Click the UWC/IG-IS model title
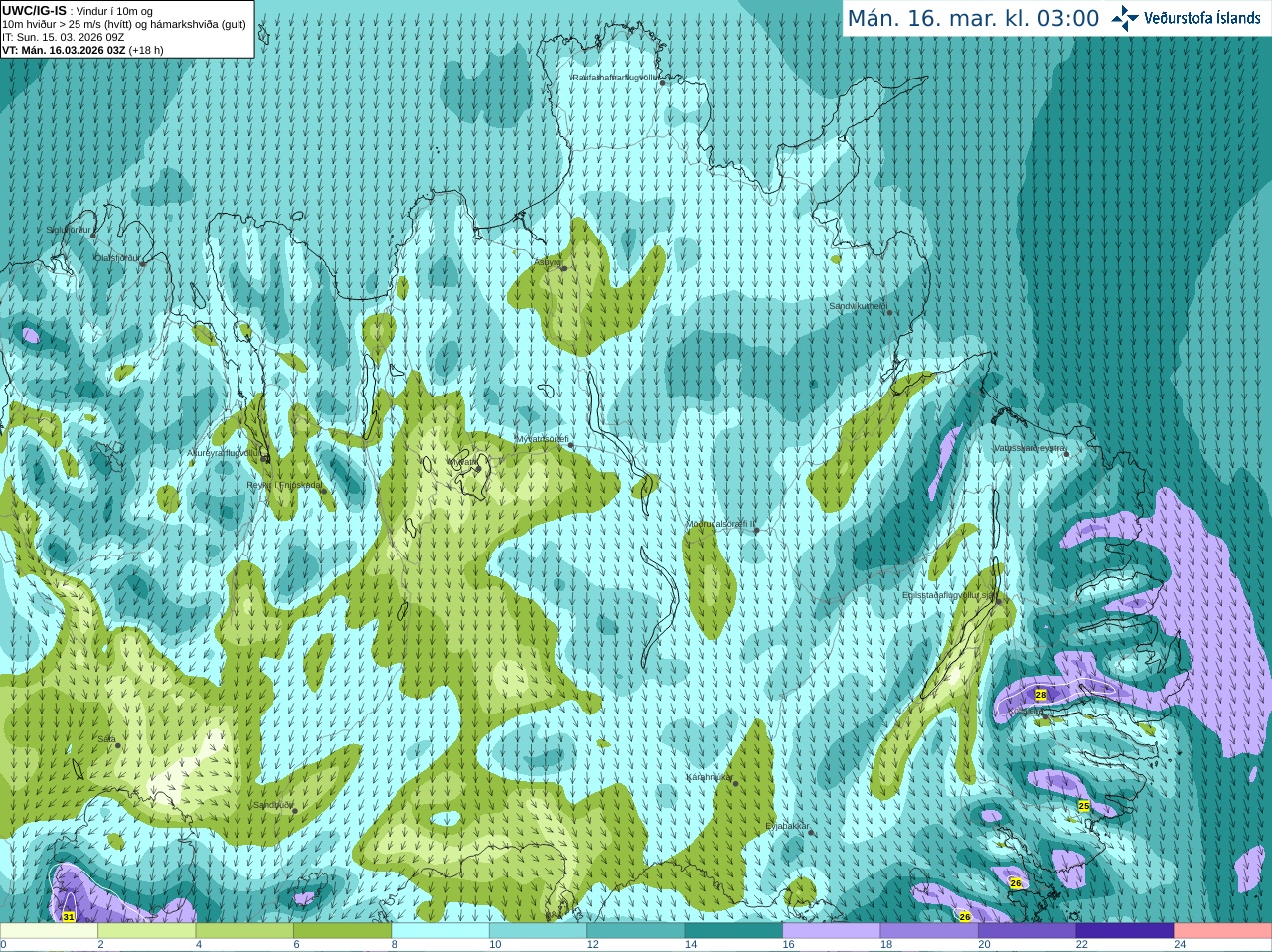The height and width of the screenshot is (952, 1272). coord(35,11)
